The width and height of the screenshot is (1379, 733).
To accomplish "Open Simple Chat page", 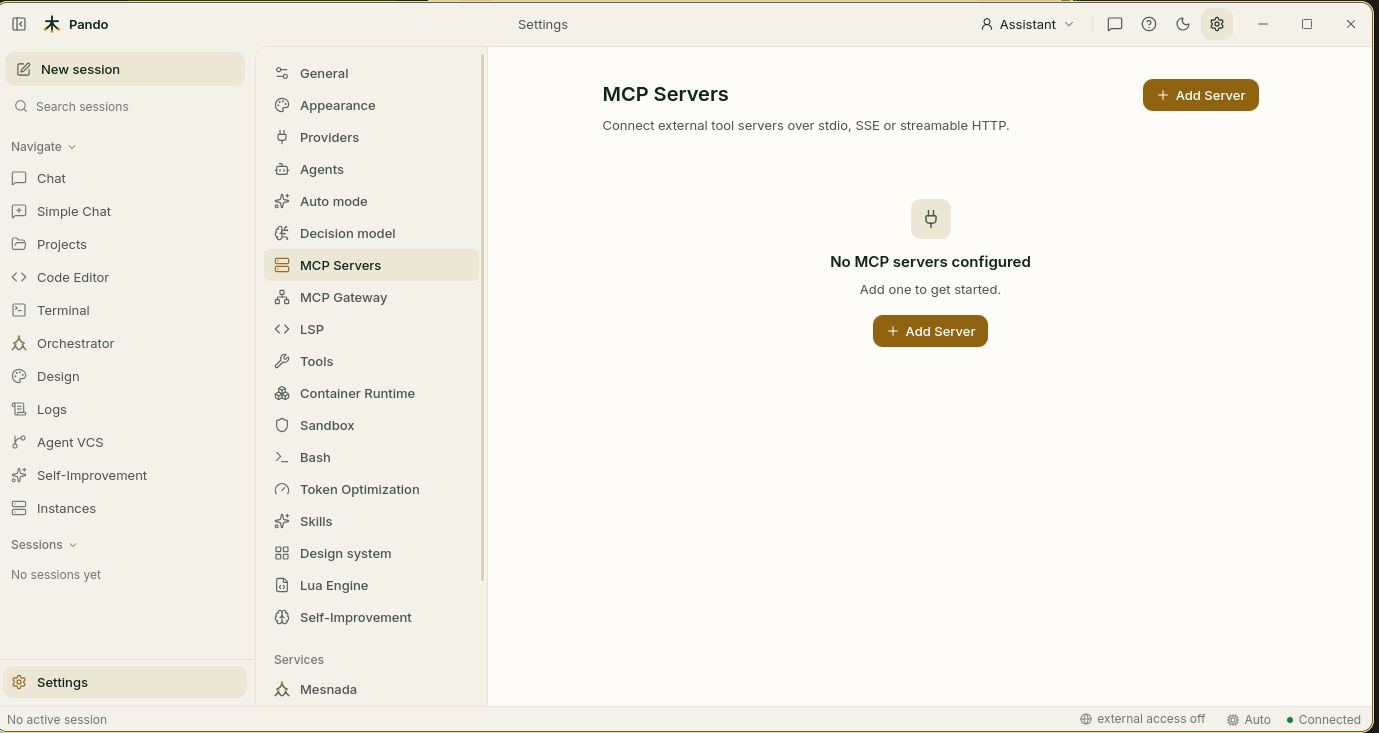I will click(x=125, y=211).
